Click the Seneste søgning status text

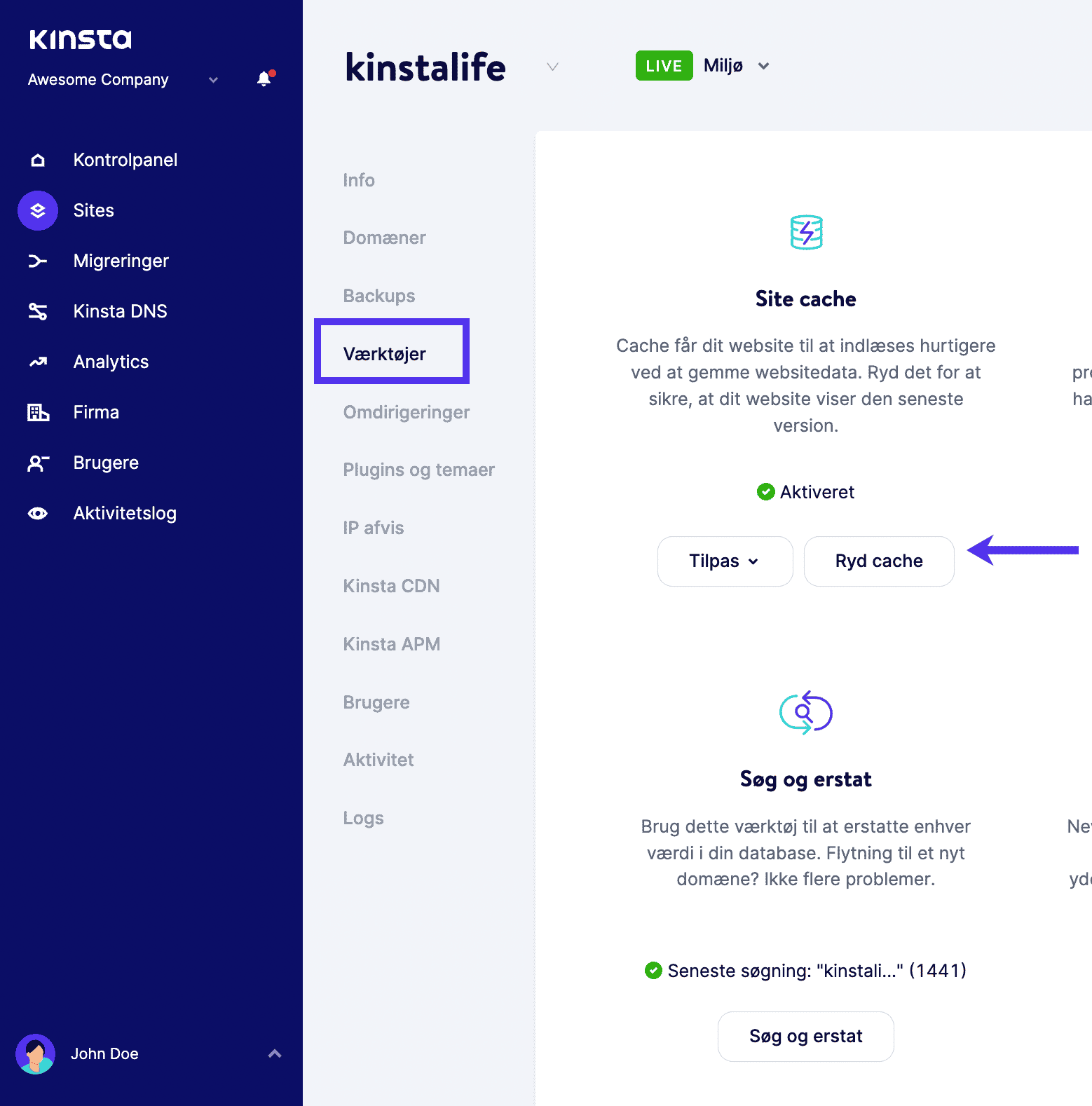[x=817, y=970]
